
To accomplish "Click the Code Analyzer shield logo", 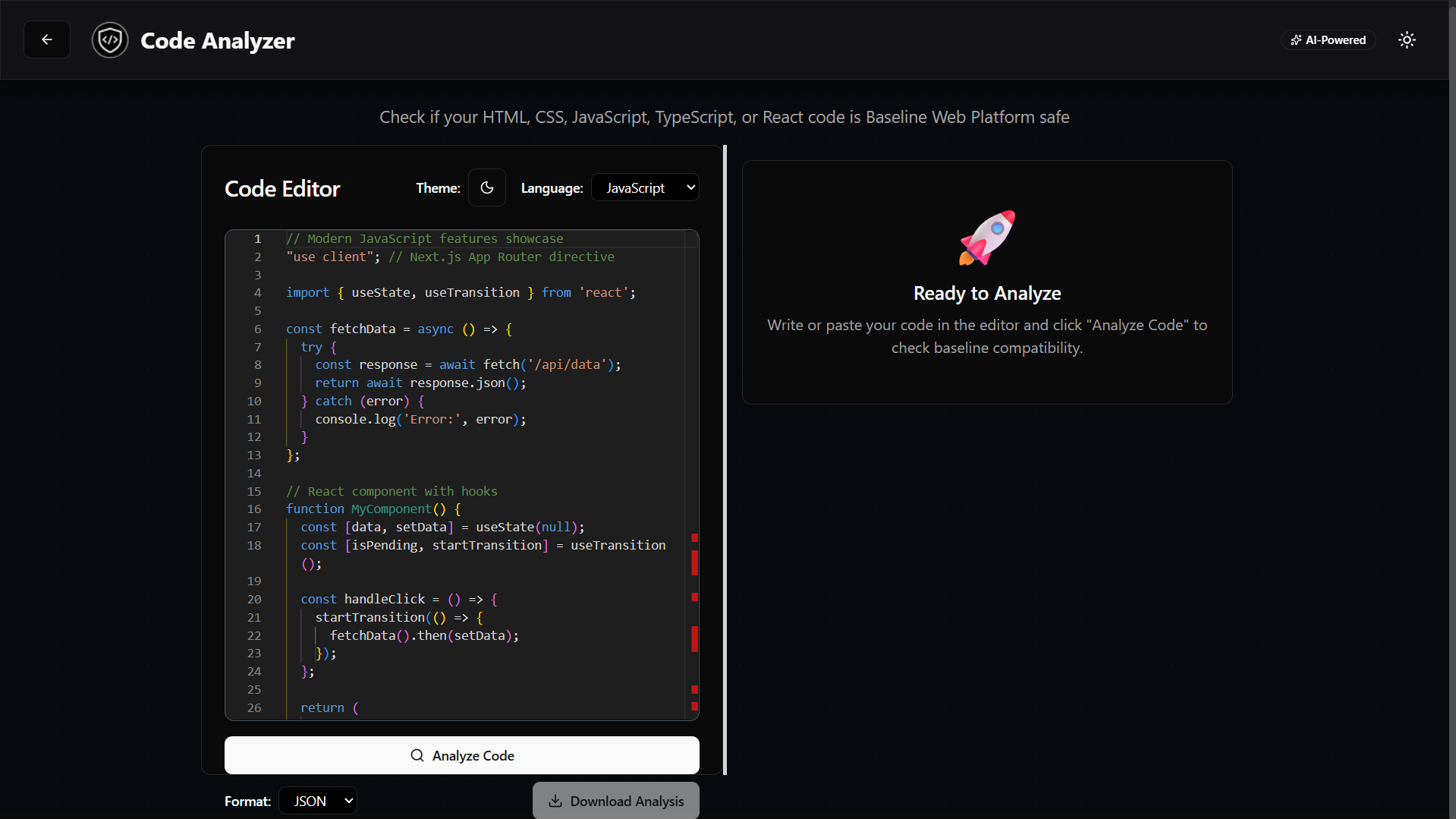I will click(110, 39).
